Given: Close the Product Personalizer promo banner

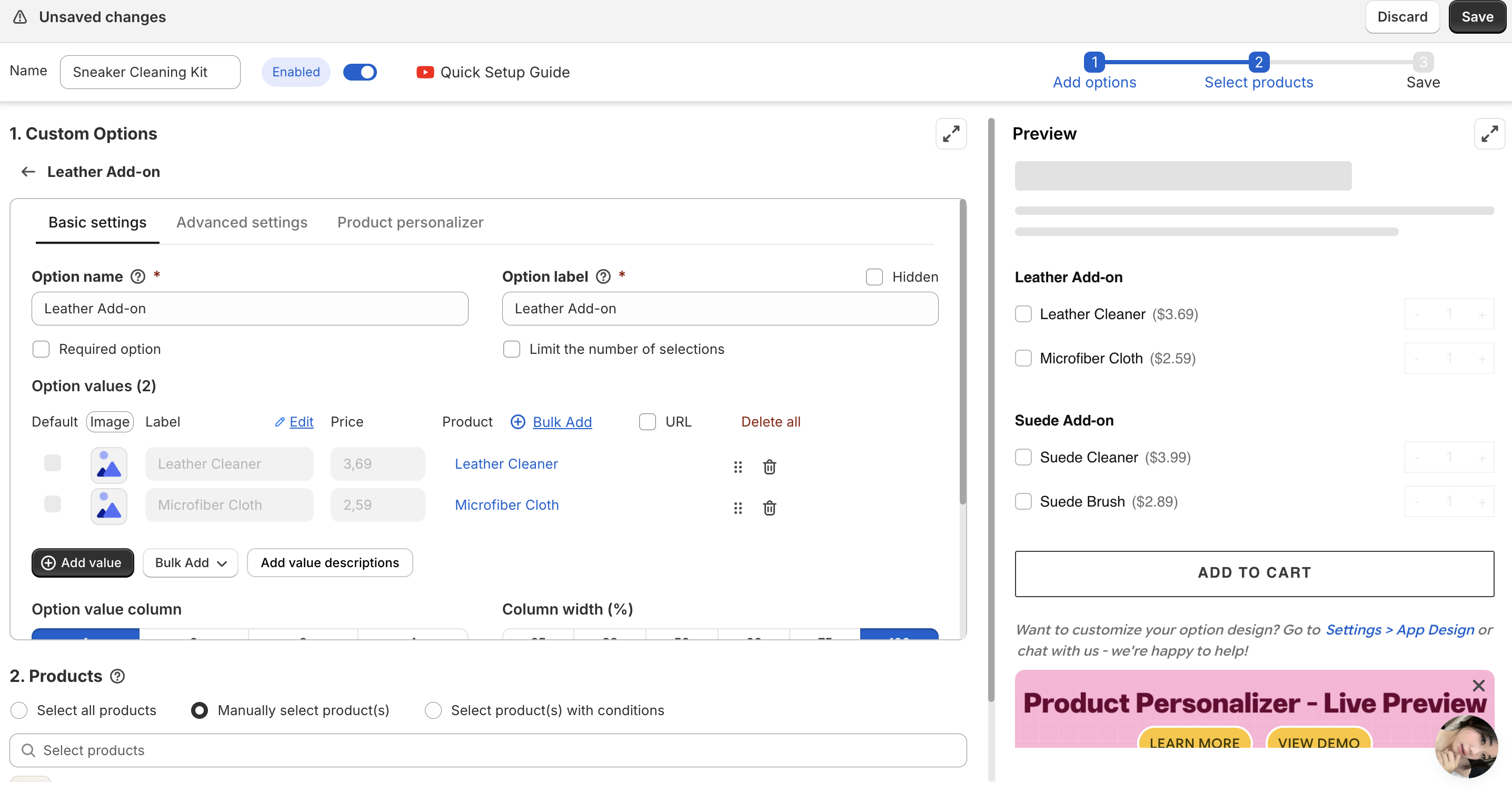Looking at the screenshot, I should [x=1478, y=685].
